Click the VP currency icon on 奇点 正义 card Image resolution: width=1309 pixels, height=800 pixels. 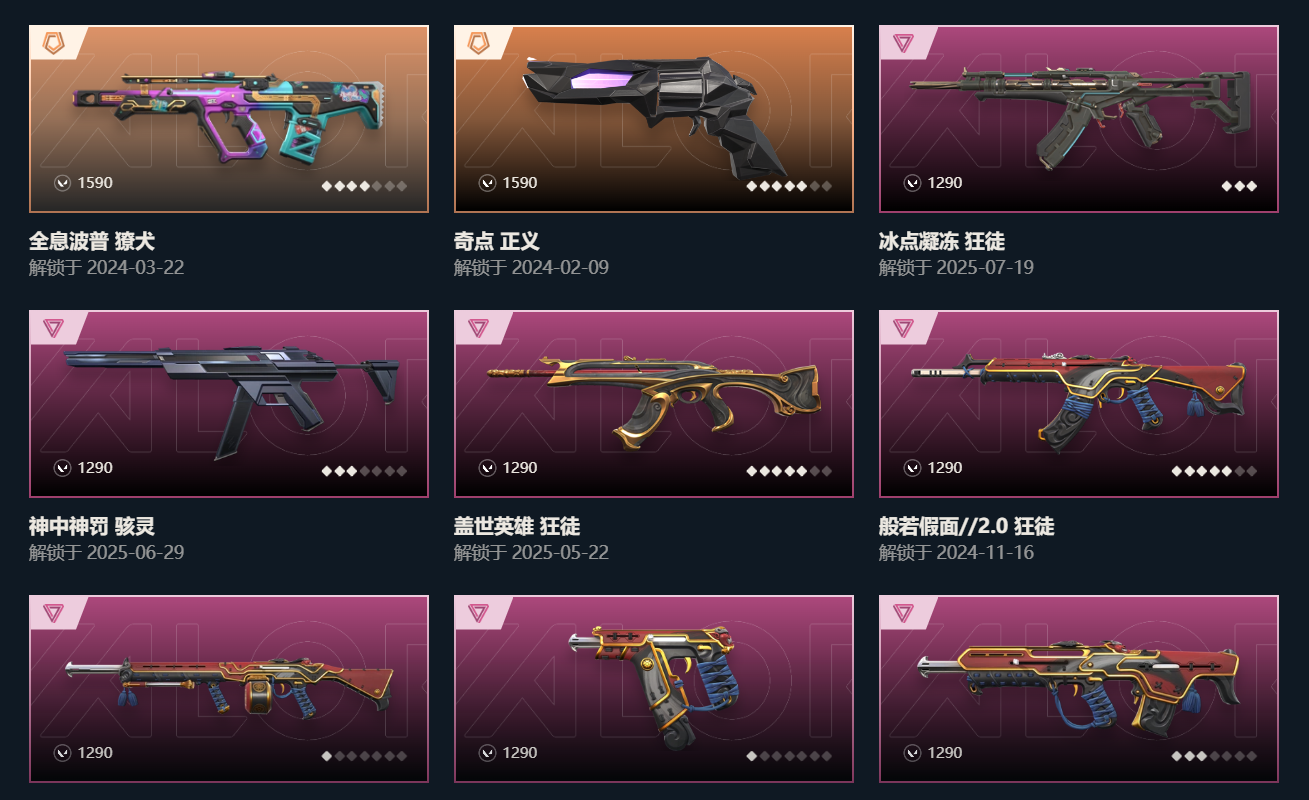(487, 183)
